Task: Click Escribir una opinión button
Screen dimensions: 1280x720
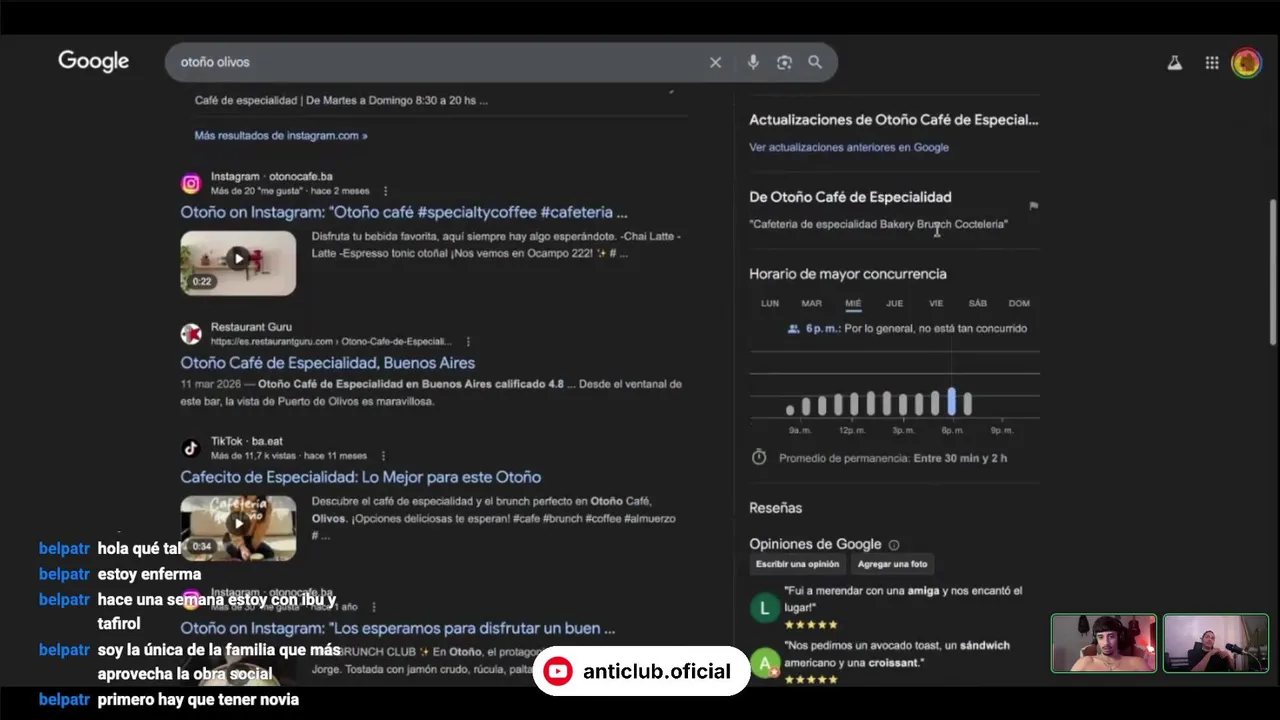Action: click(797, 564)
